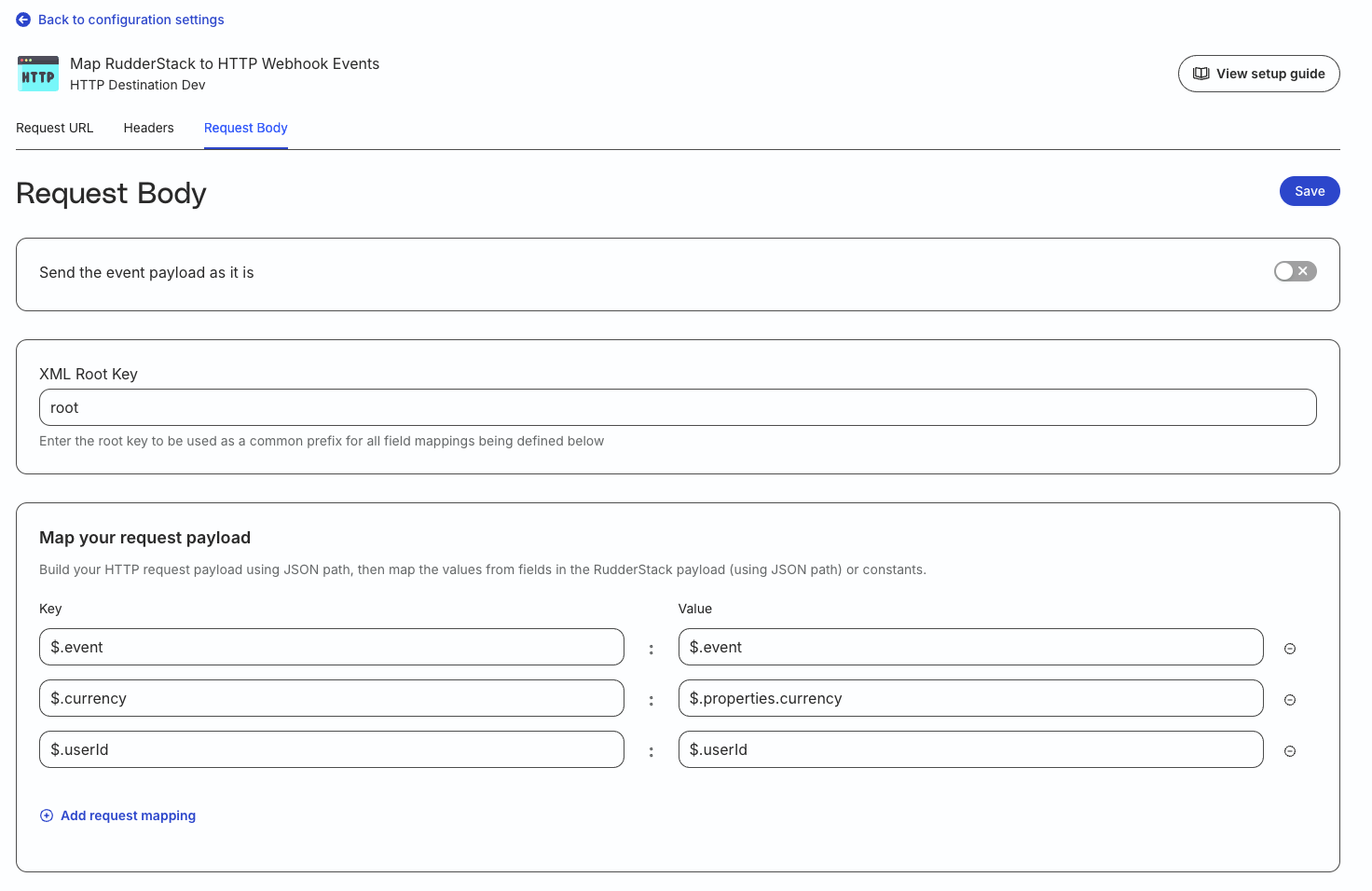Edit the $.event key field
The height and width of the screenshot is (891, 1372).
coord(332,647)
